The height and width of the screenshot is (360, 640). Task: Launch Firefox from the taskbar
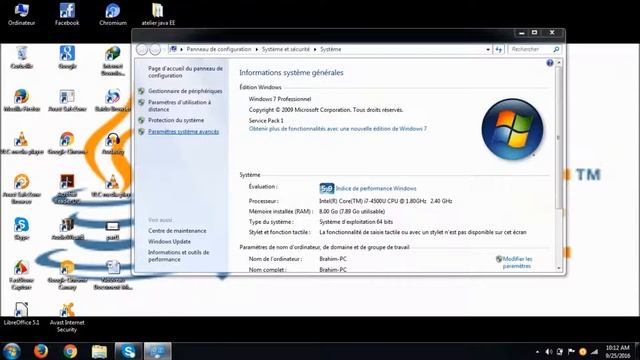[x=40, y=351]
